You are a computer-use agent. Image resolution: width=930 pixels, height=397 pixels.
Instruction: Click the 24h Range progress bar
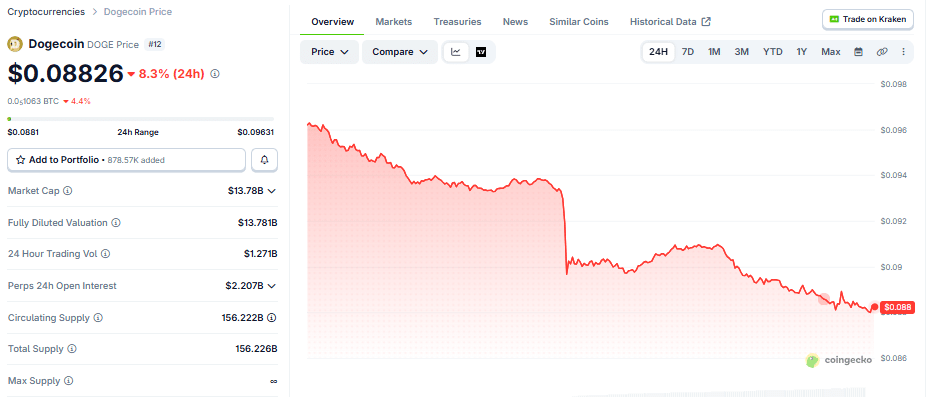point(141,119)
